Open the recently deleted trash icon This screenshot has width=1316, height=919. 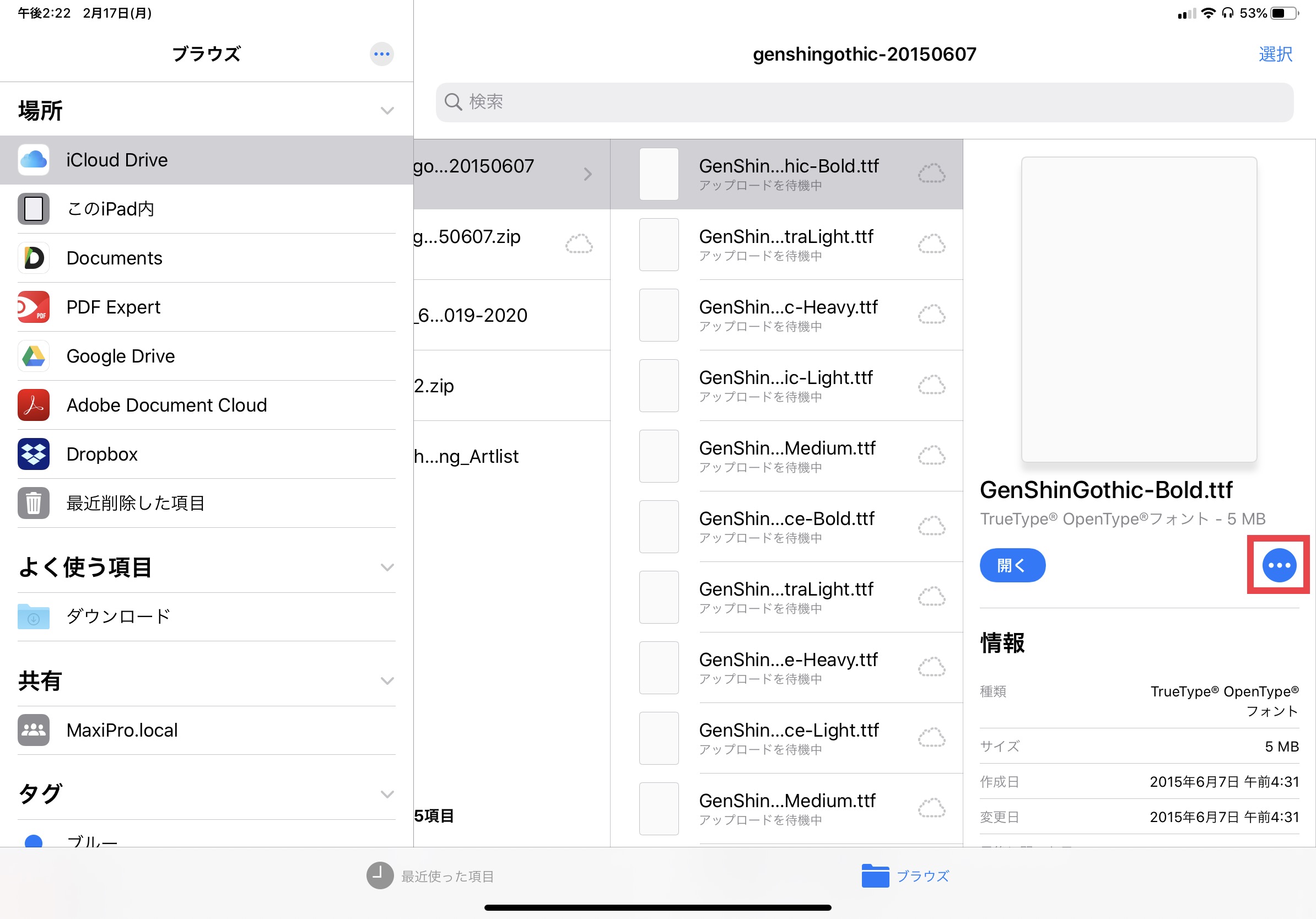coord(33,503)
